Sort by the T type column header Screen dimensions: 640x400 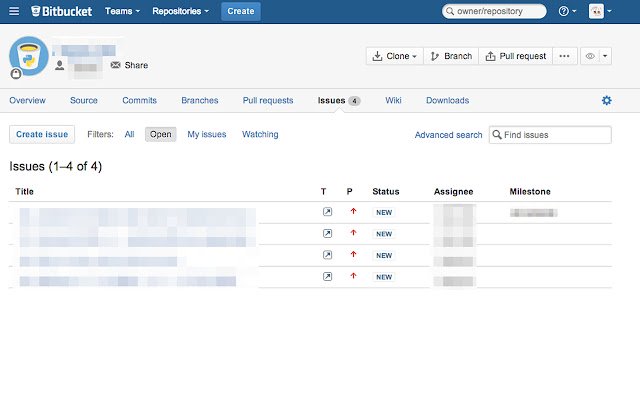[323, 191]
